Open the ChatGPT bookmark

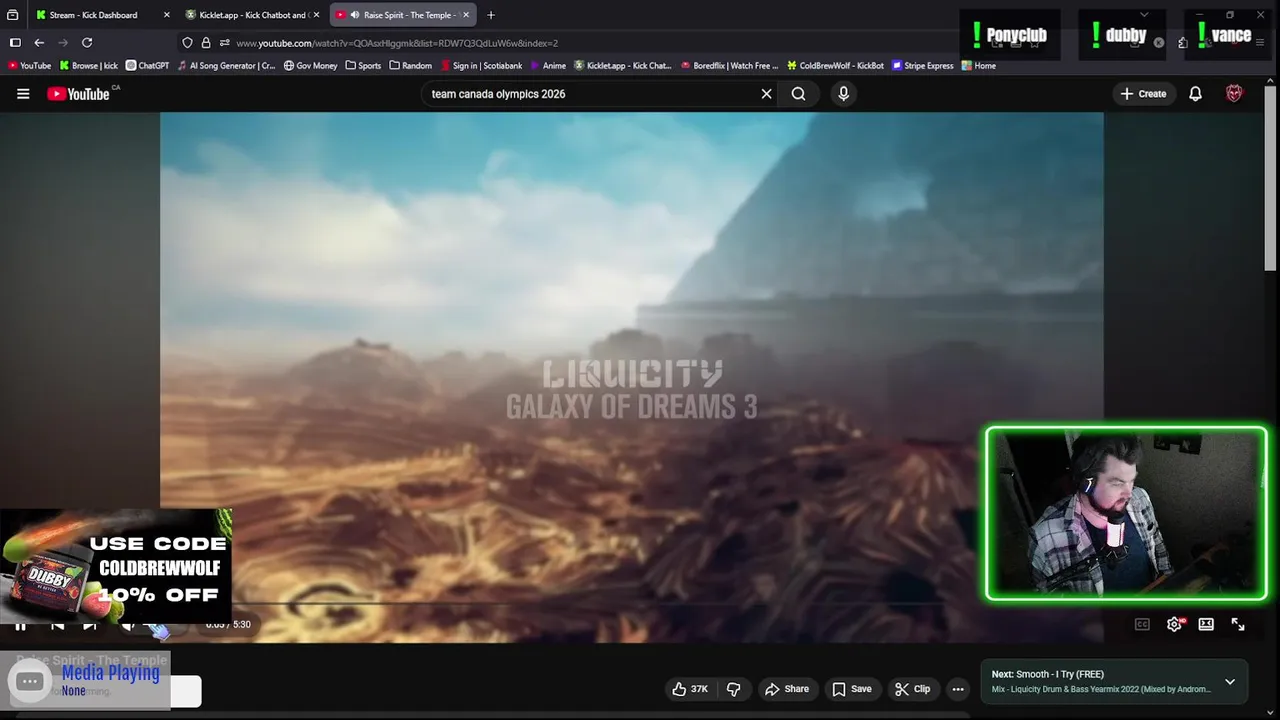147,66
